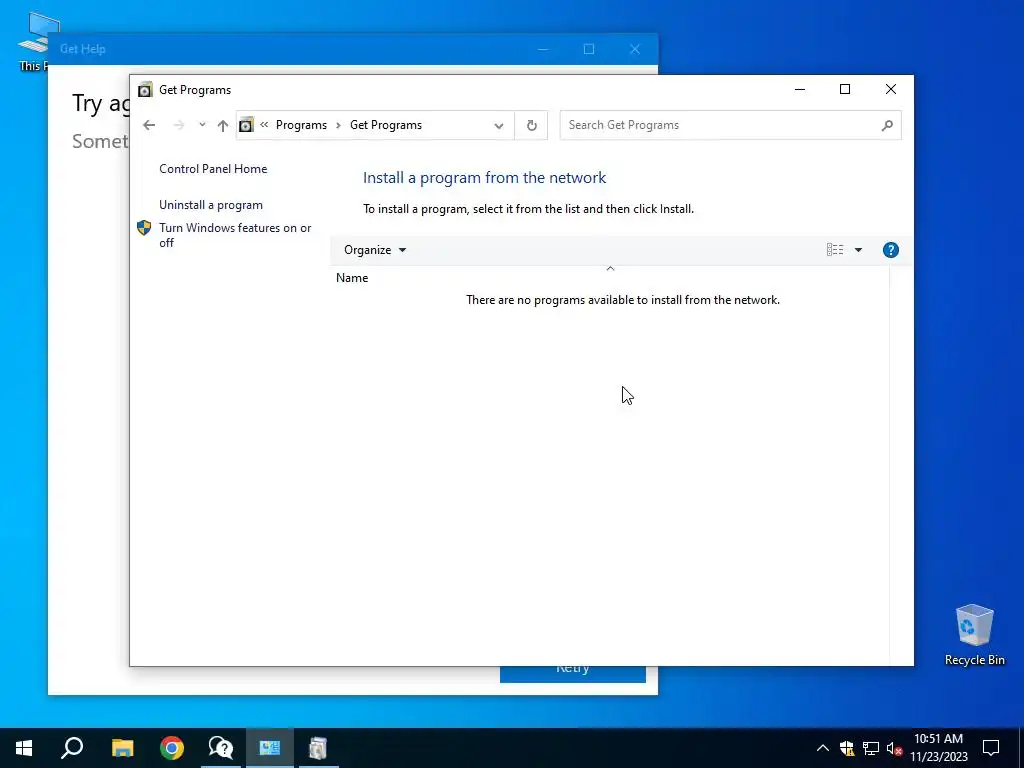The image size is (1024, 768).
Task: Click Get Programs in the breadcrumb path
Action: coord(385,125)
